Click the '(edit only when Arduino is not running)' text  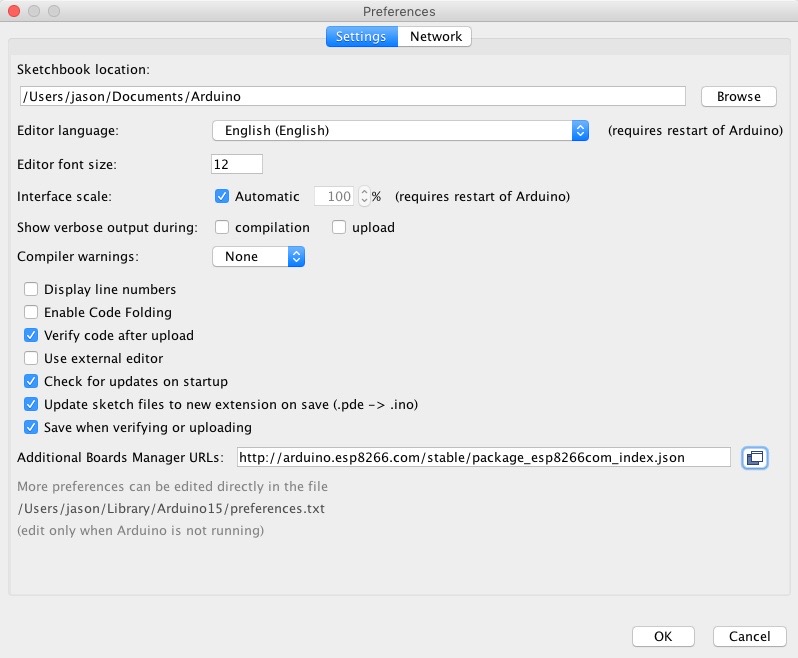point(140,531)
